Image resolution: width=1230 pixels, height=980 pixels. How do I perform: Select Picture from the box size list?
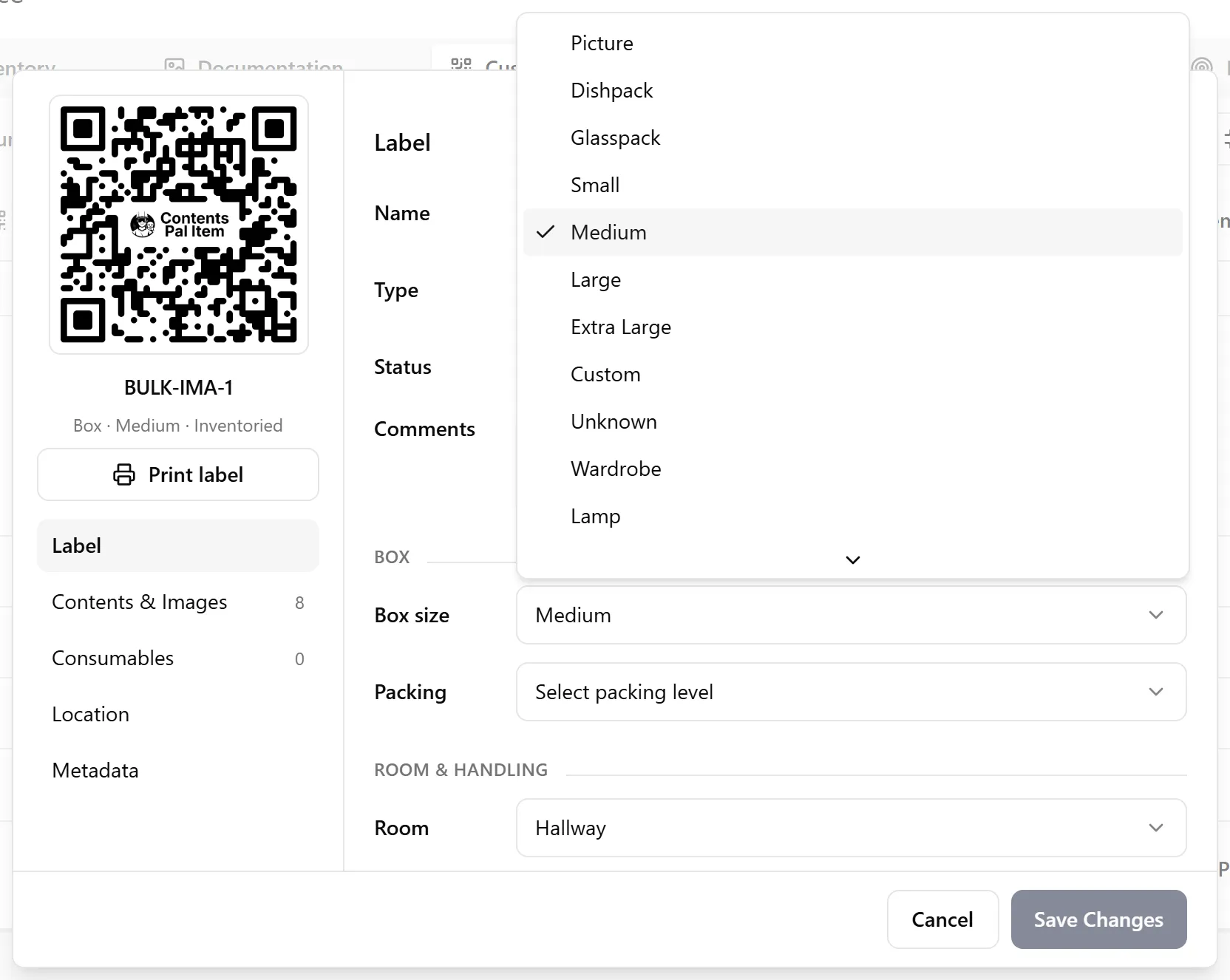(x=852, y=43)
